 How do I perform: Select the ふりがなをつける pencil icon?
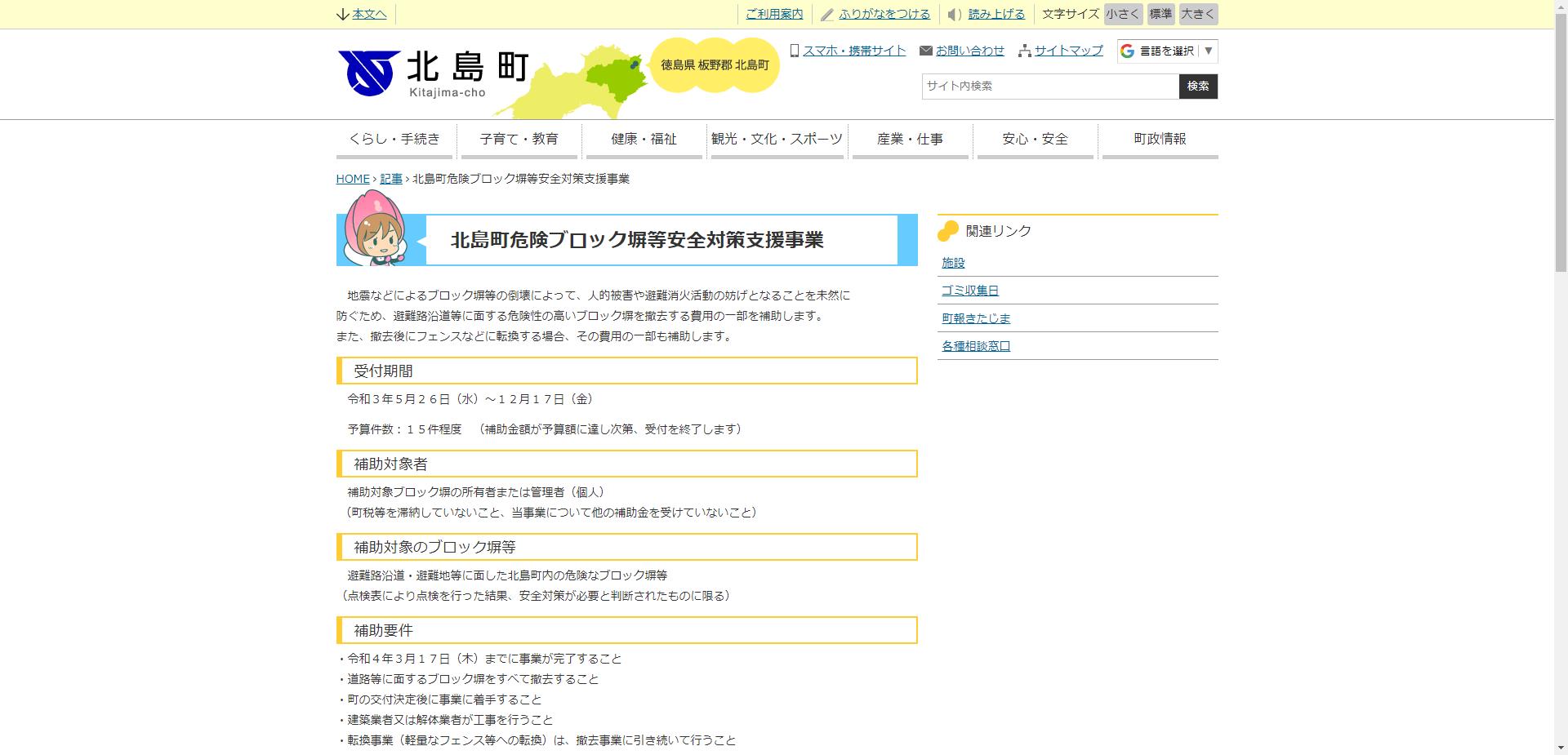tap(827, 14)
